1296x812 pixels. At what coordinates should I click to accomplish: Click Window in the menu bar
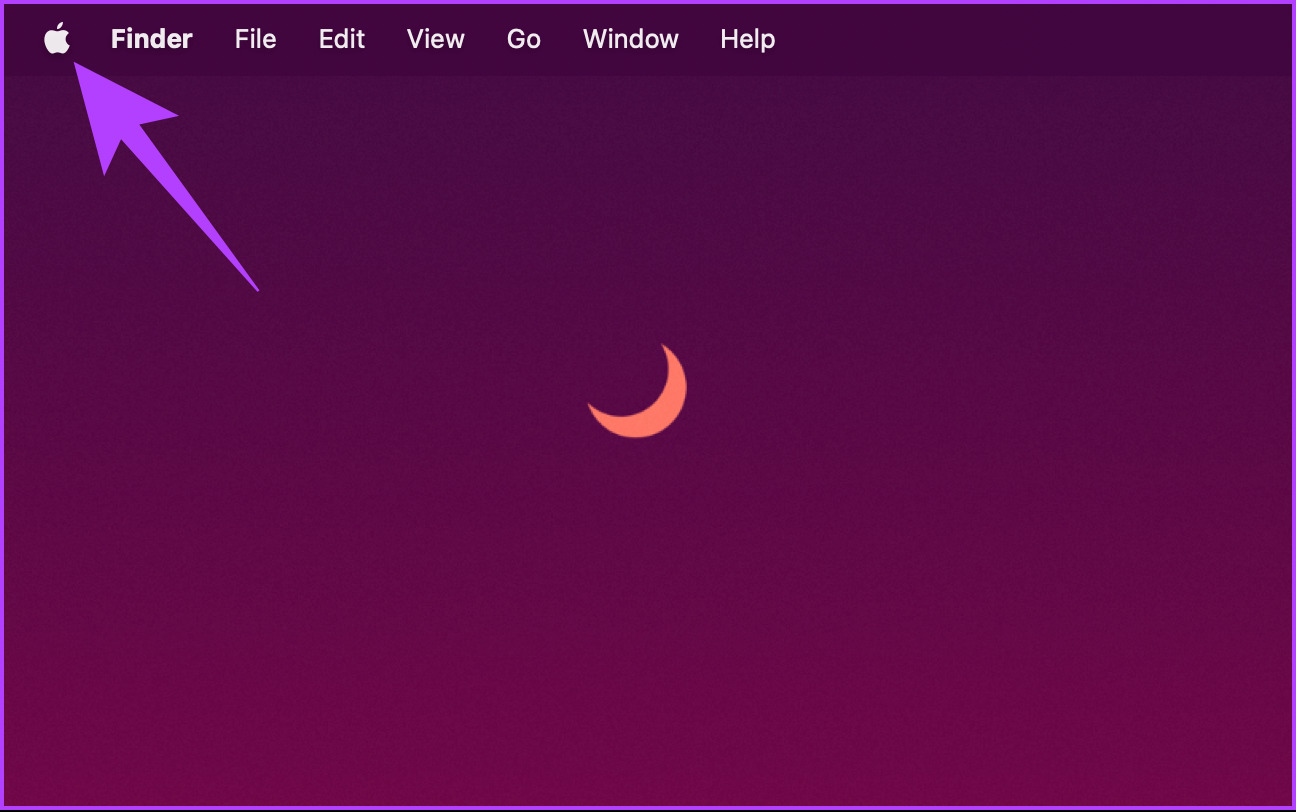pos(630,39)
